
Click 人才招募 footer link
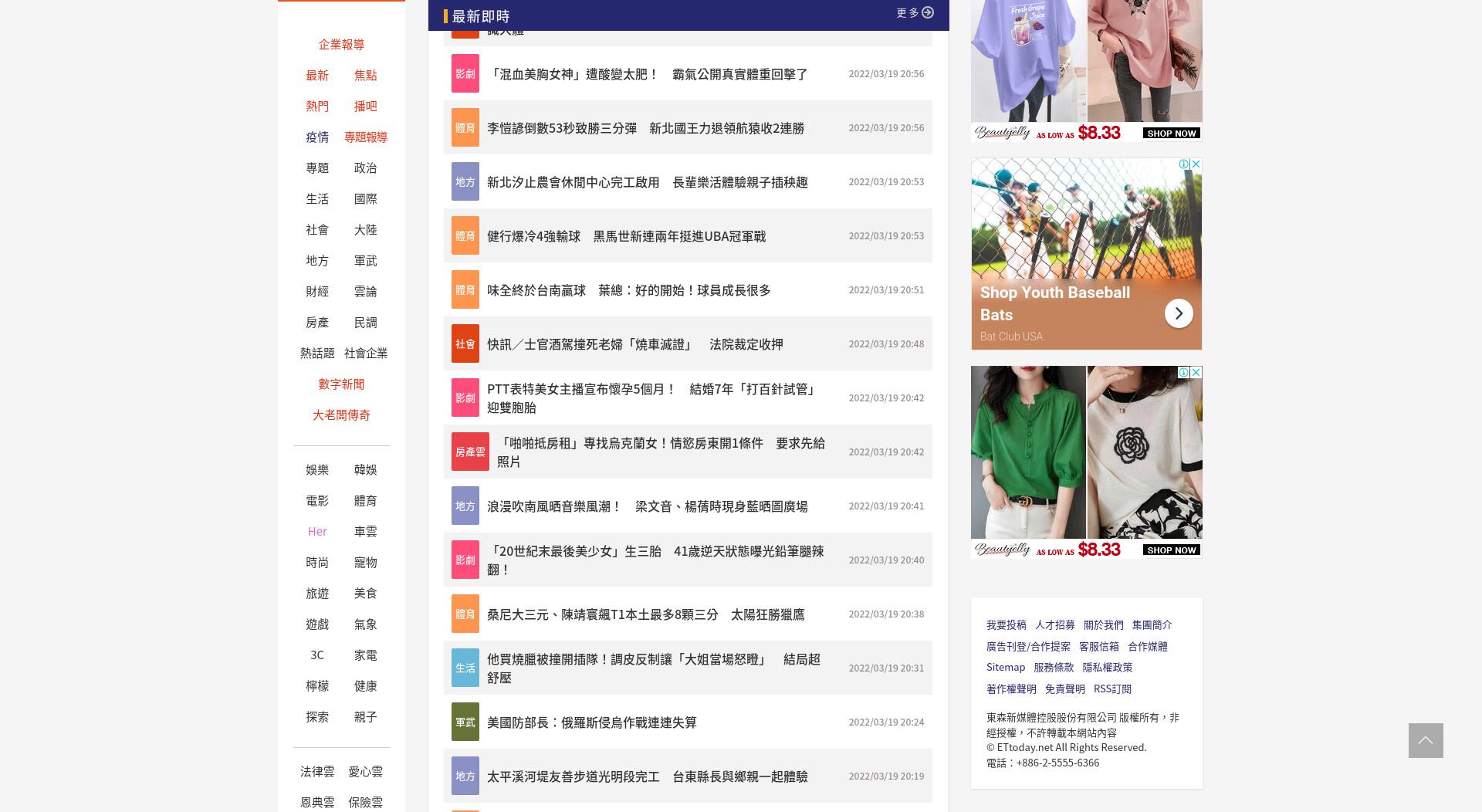1055,624
